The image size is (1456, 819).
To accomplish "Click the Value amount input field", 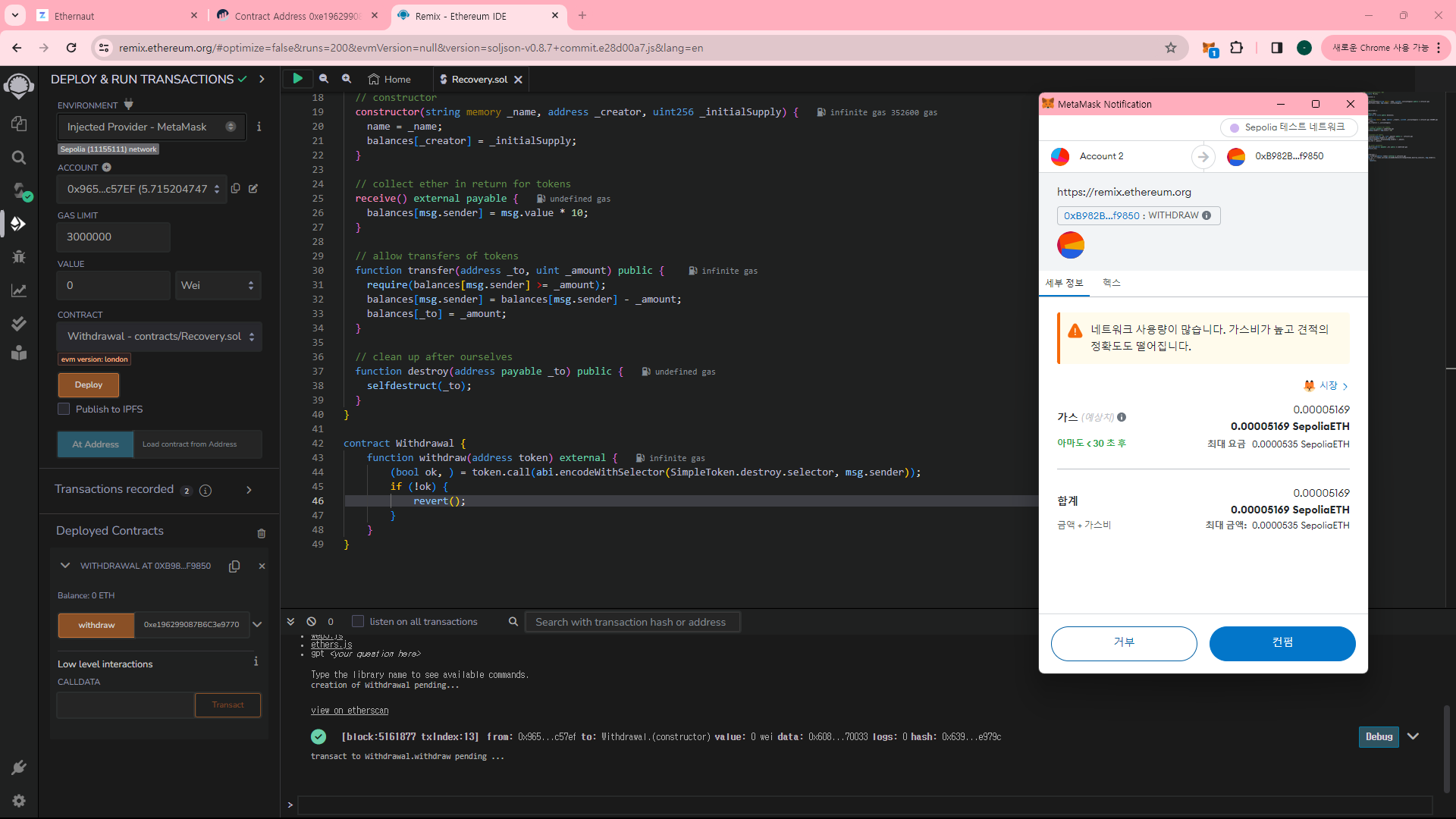I will coord(114,285).
